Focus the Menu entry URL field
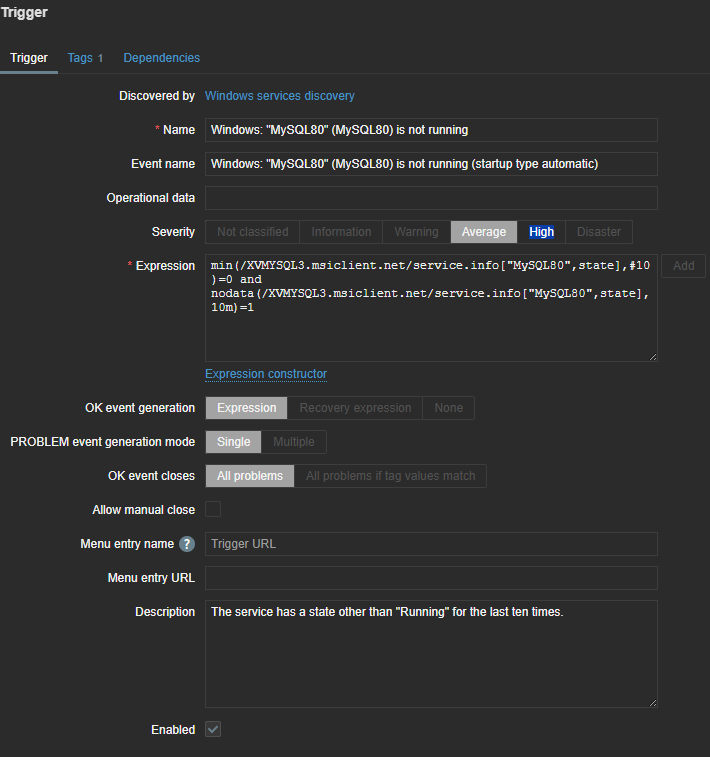710x757 pixels. coord(431,578)
